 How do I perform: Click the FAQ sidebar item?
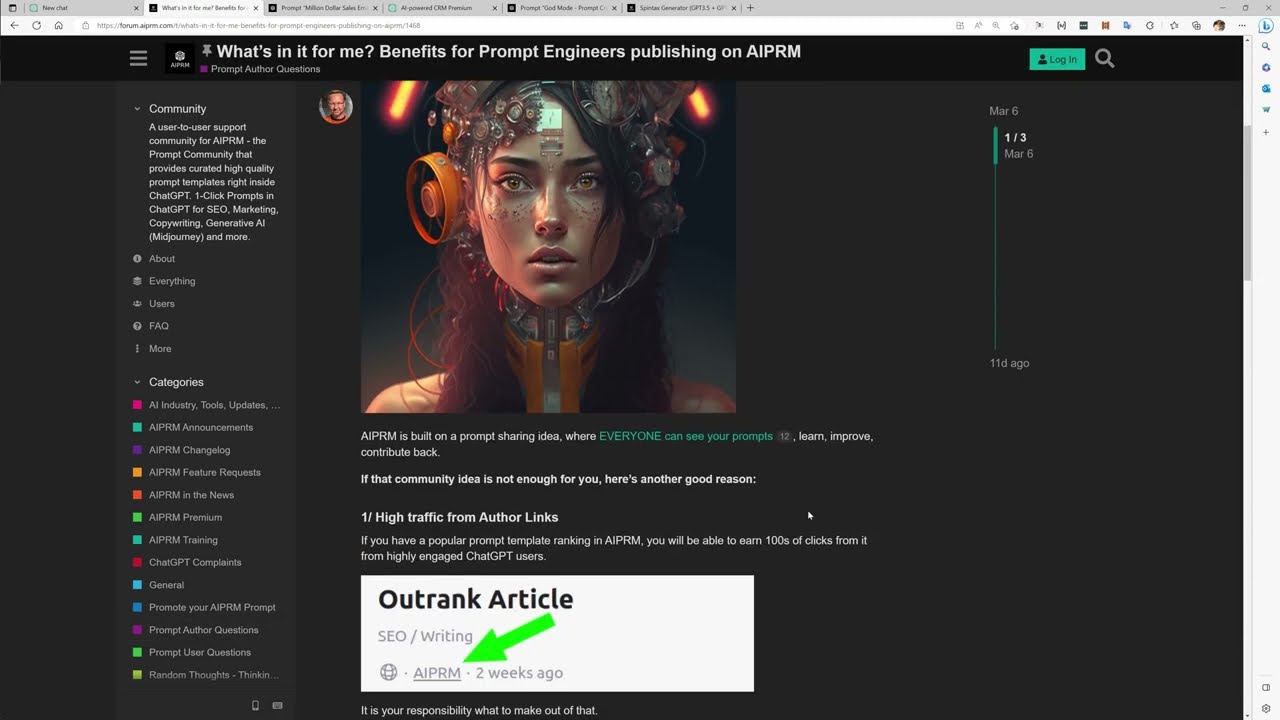point(158,326)
